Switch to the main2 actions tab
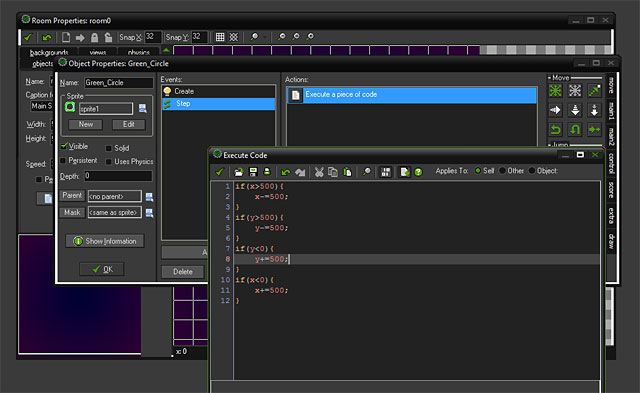Image resolution: width=640 pixels, height=393 pixels. pyautogui.click(x=611, y=136)
